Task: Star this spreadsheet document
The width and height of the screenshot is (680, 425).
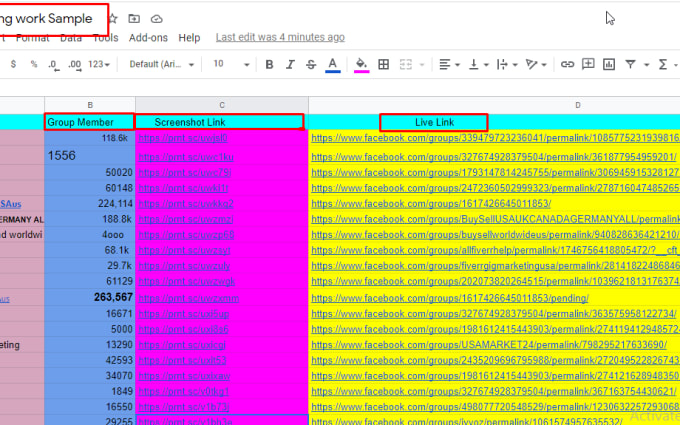Action: point(113,19)
